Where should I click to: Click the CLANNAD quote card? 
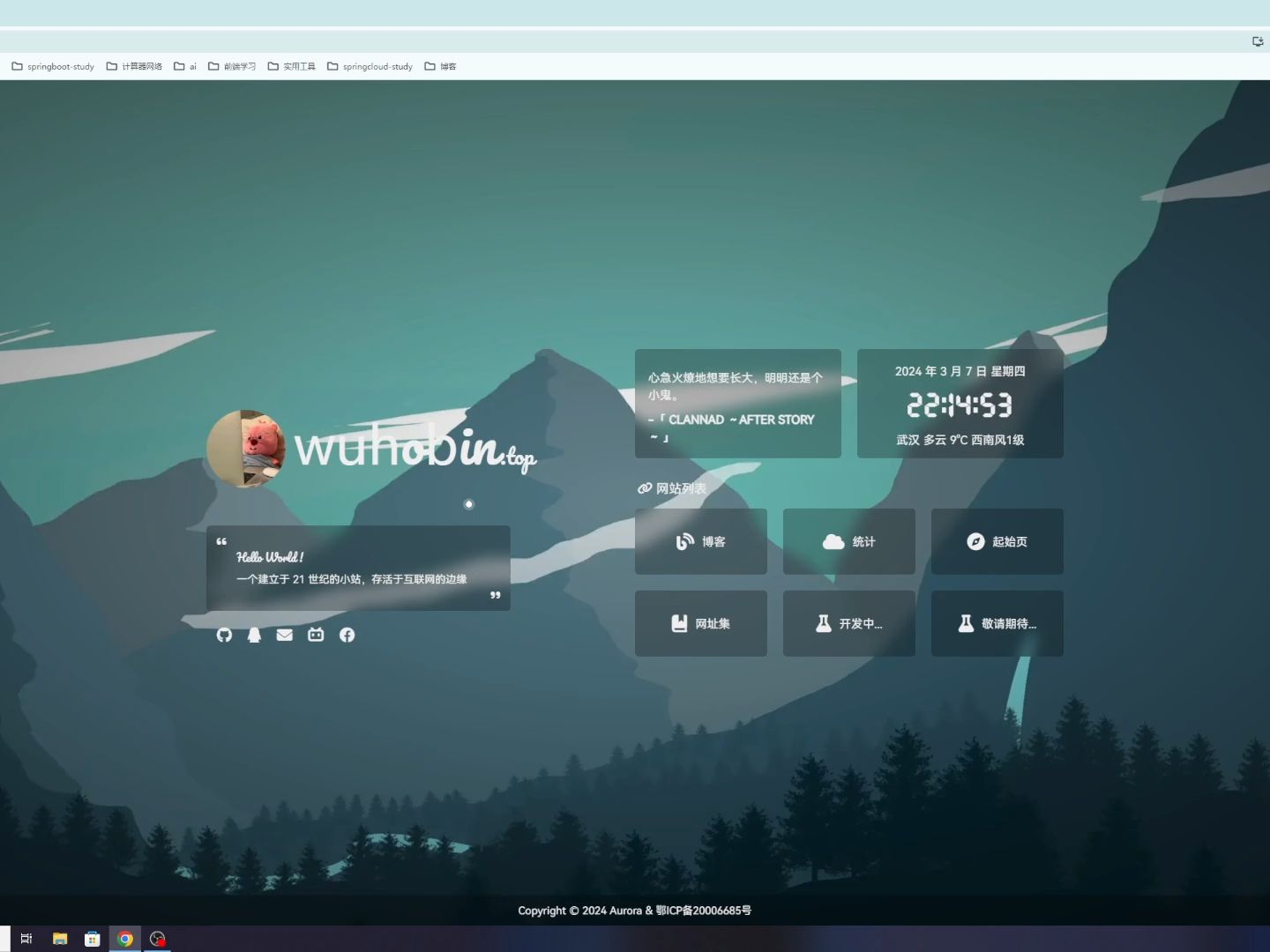(738, 404)
